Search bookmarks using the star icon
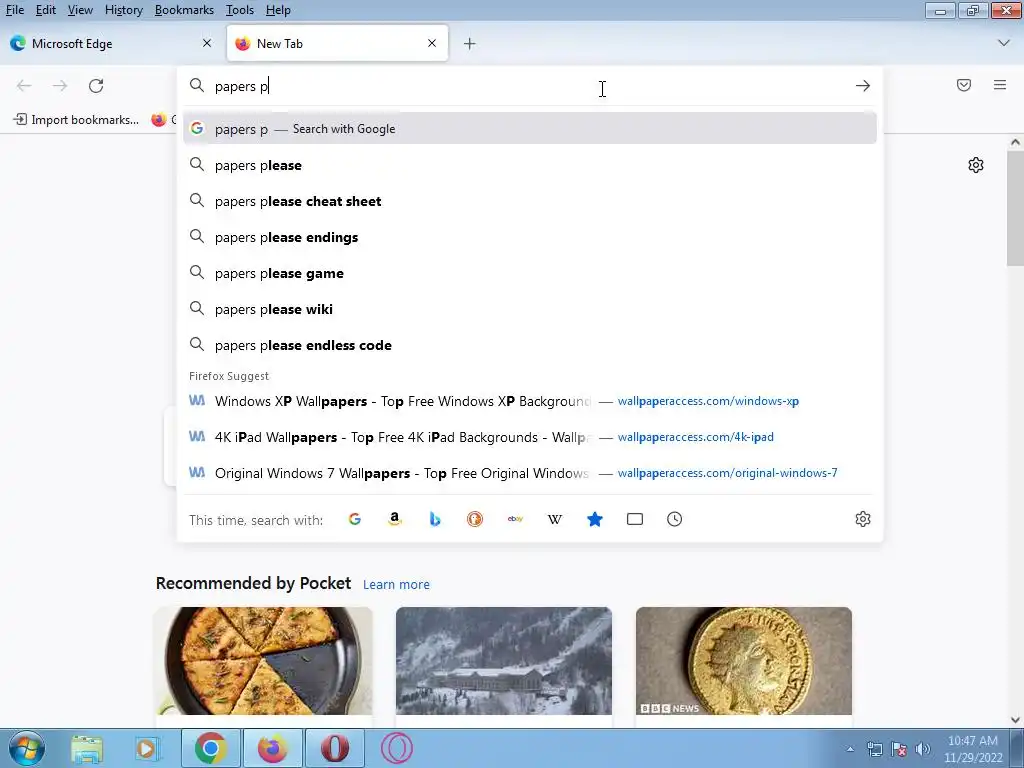1024x768 pixels. point(595,519)
